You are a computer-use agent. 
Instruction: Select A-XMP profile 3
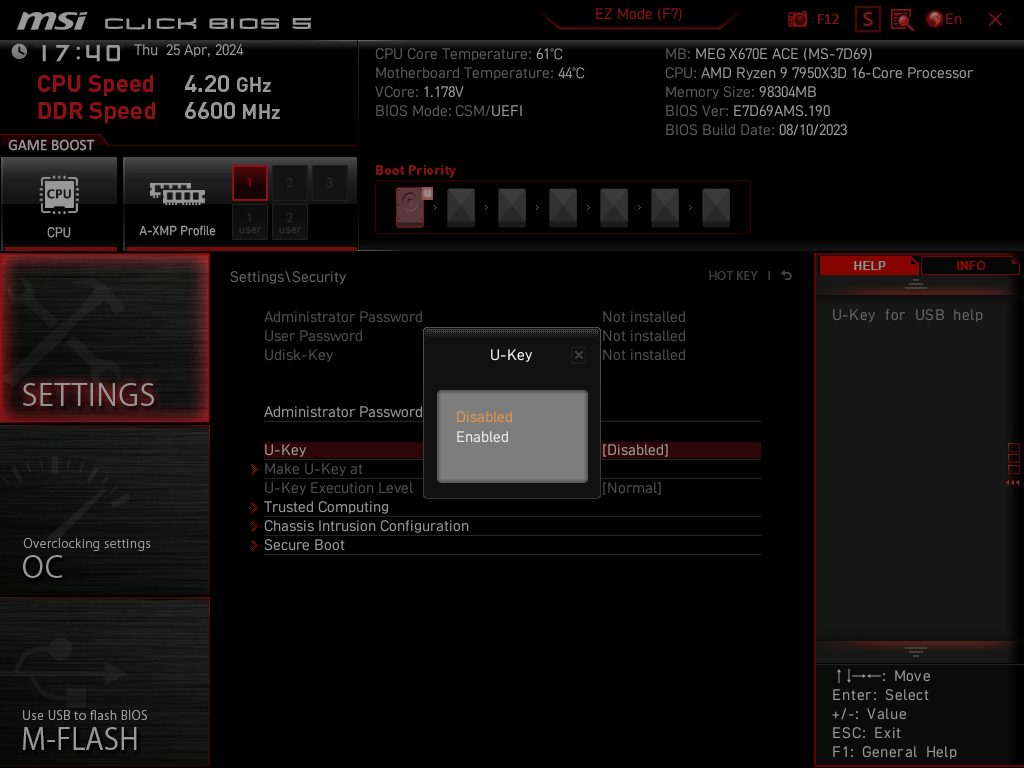[x=329, y=183]
